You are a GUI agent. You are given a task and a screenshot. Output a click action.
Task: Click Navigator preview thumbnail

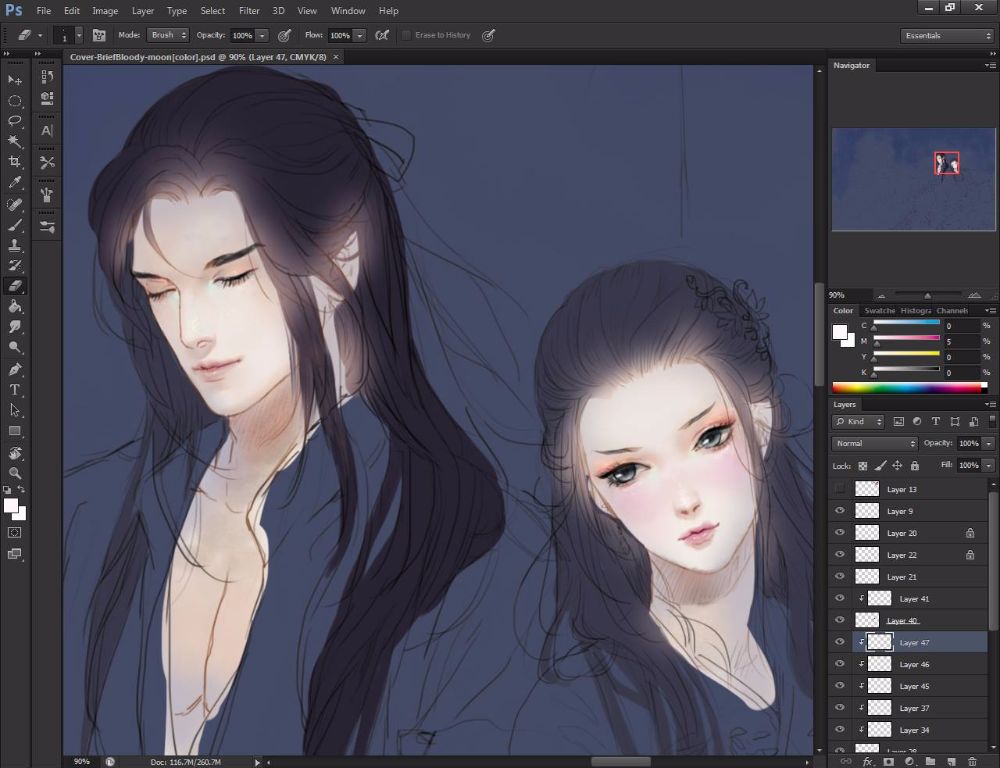click(x=913, y=179)
